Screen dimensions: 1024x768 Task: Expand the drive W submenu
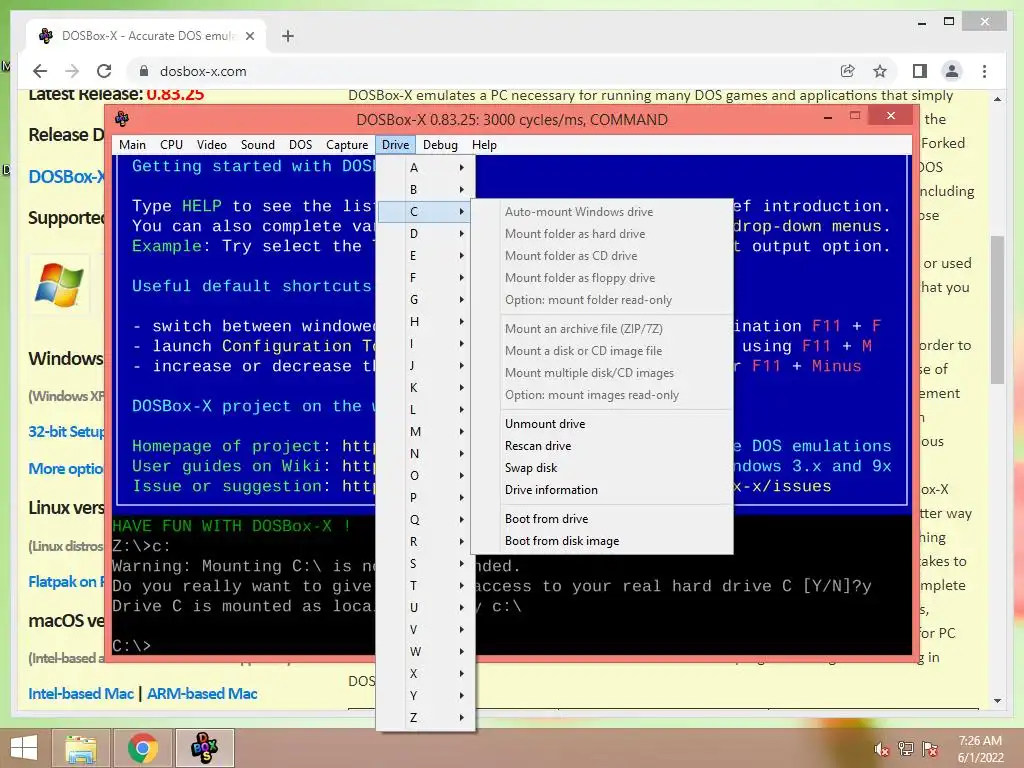426,652
